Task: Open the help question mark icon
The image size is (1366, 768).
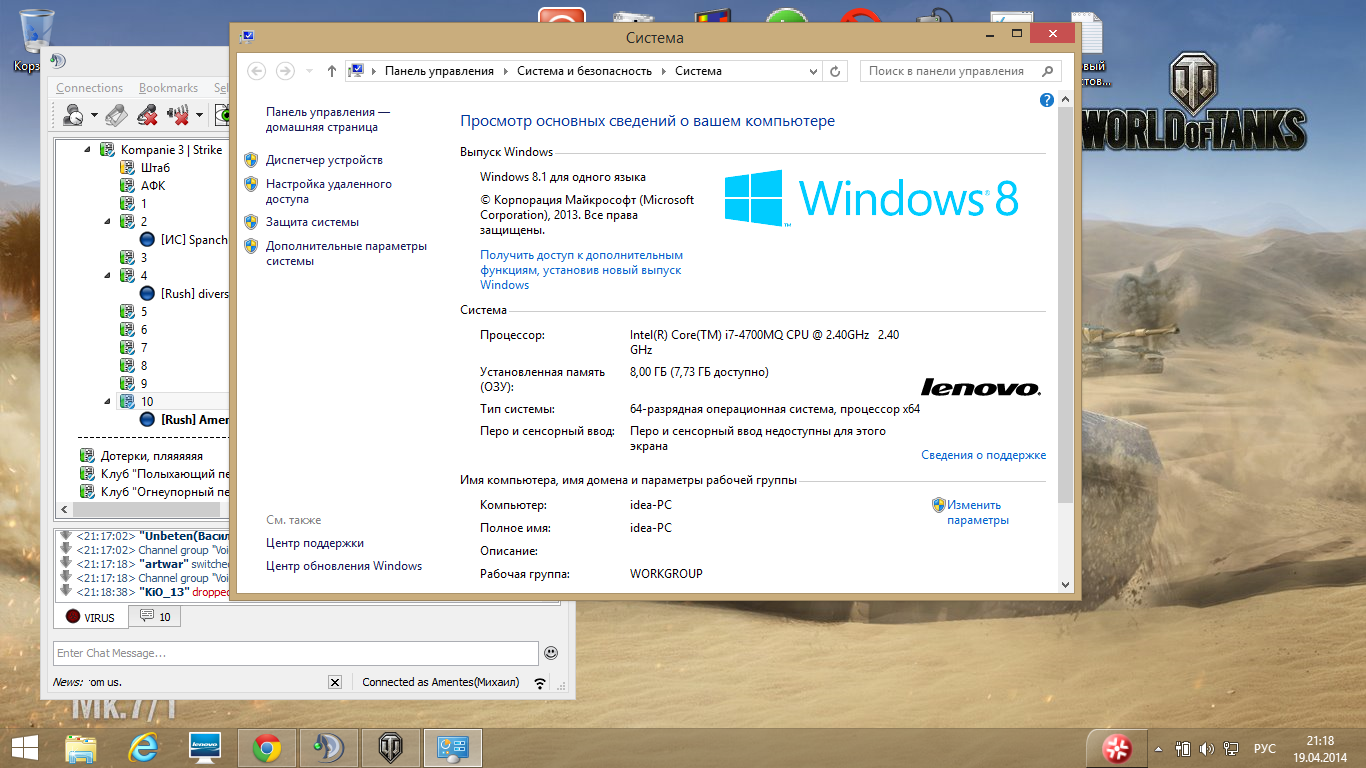Action: click(1047, 100)
